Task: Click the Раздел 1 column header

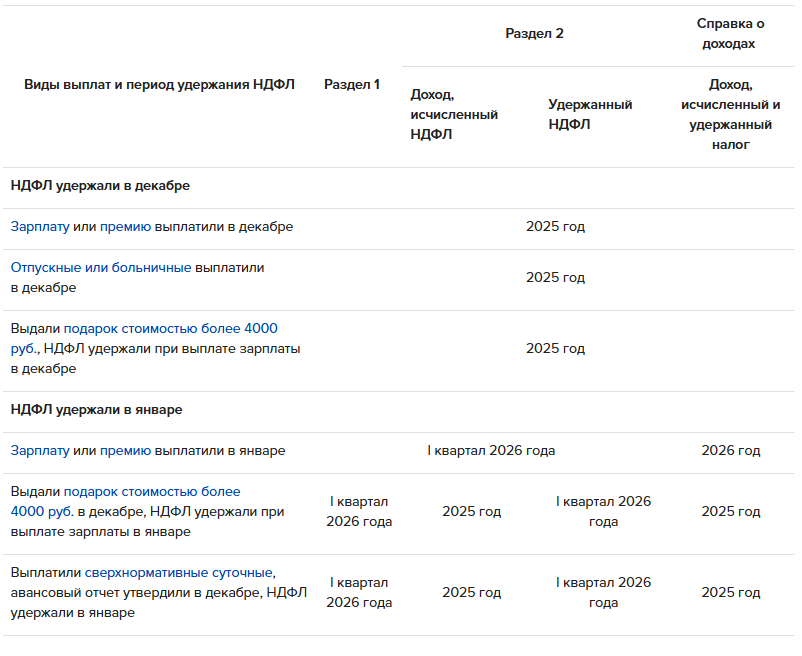Action: click(x=352, y=85)
